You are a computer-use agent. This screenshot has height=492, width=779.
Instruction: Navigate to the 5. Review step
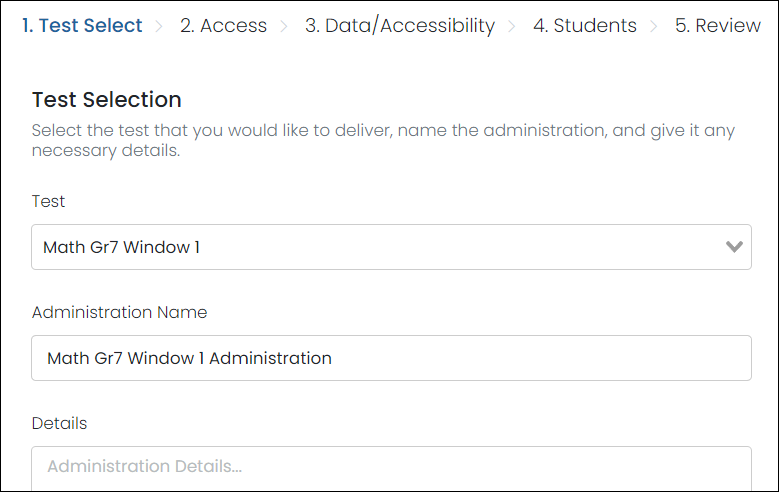[717, 26]
